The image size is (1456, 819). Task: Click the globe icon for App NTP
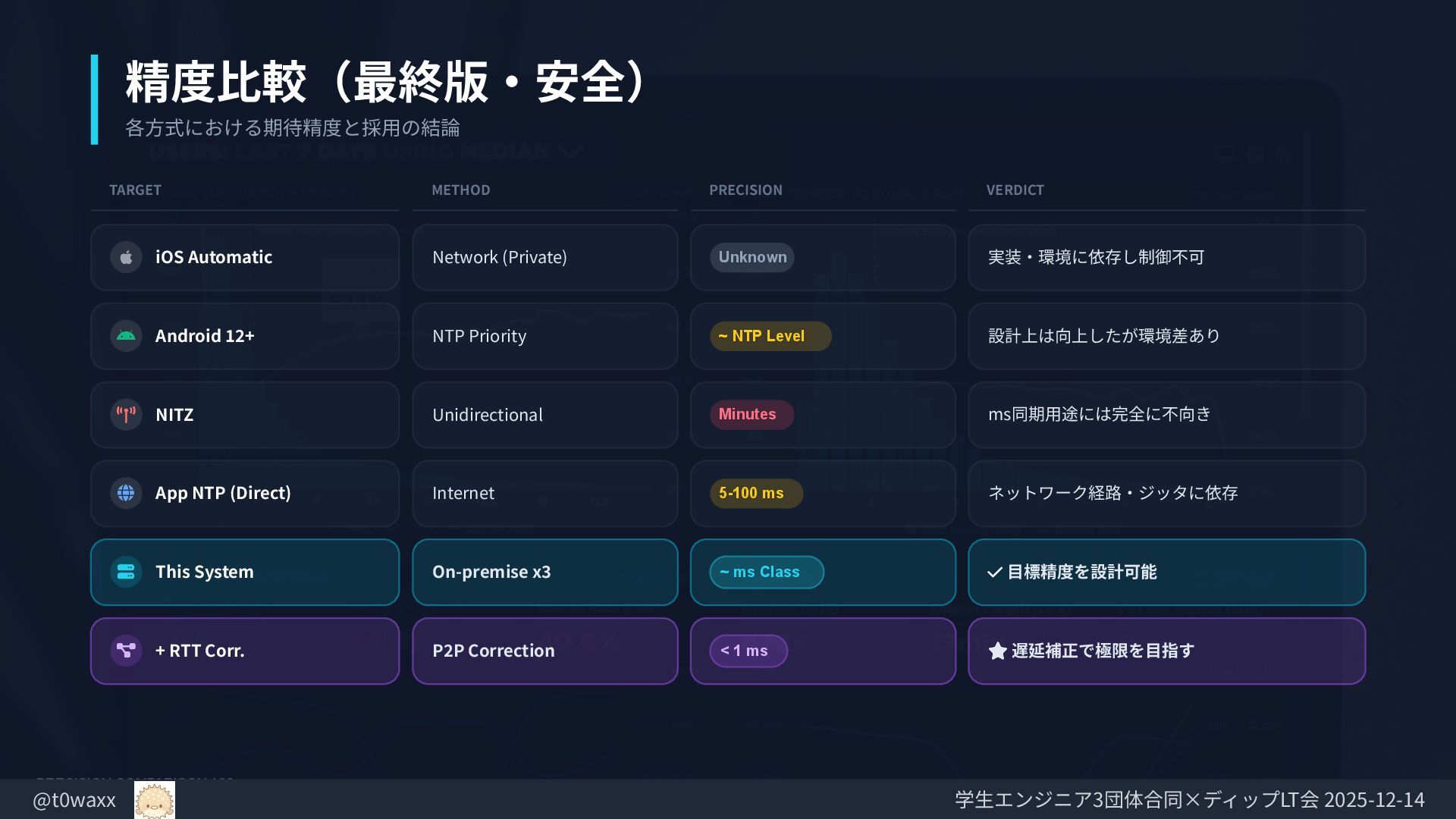[126, 493]
